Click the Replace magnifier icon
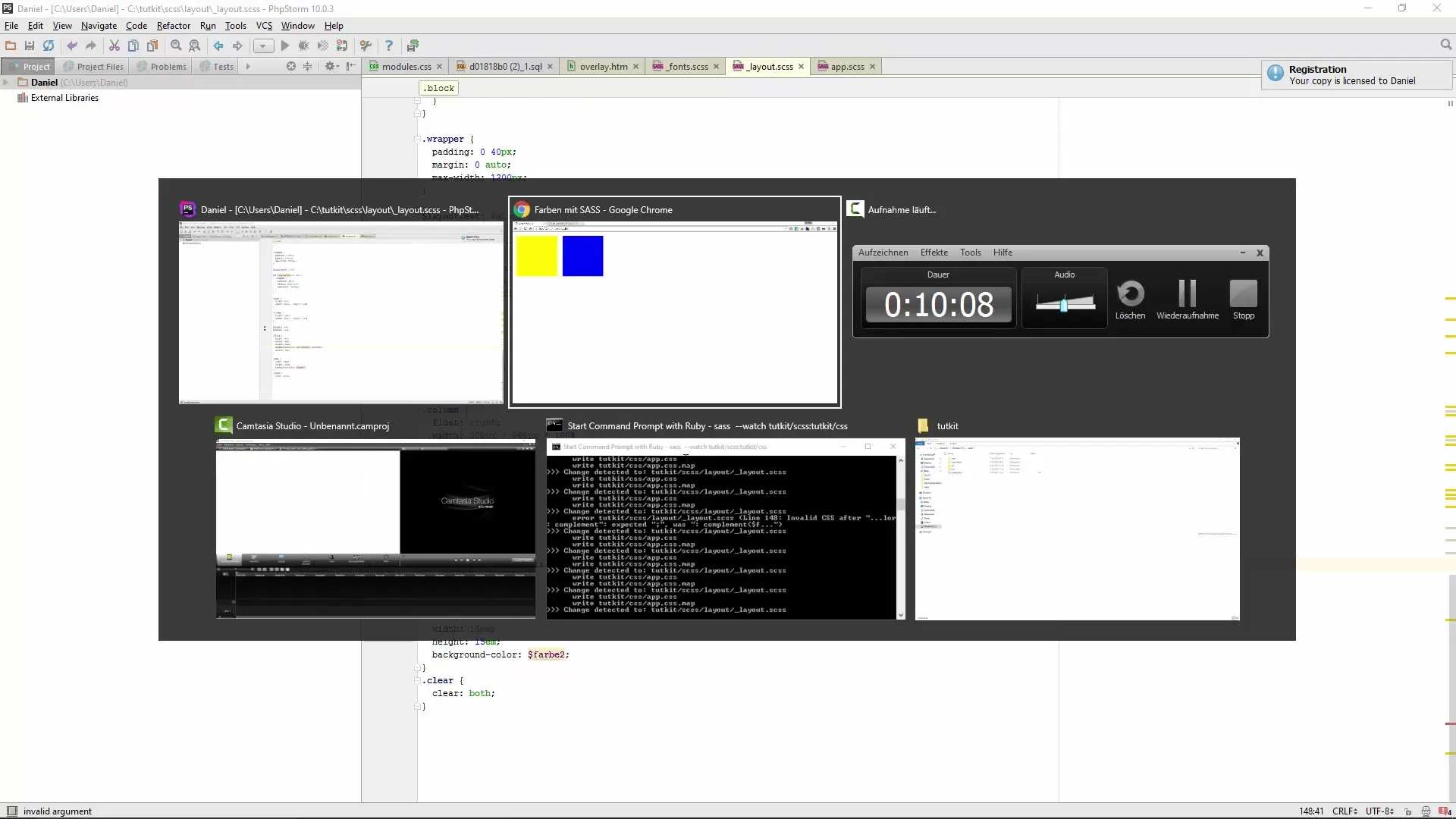 (x=195, y=45)
